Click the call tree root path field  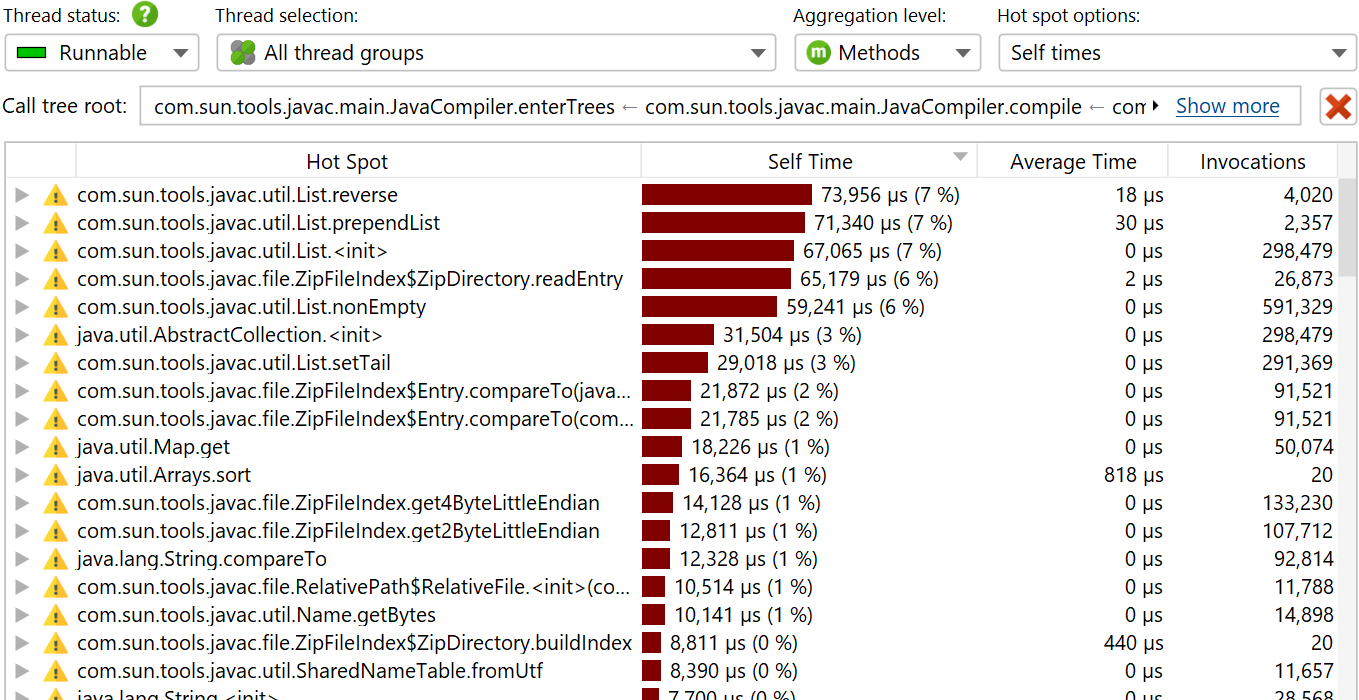(720, 106)
